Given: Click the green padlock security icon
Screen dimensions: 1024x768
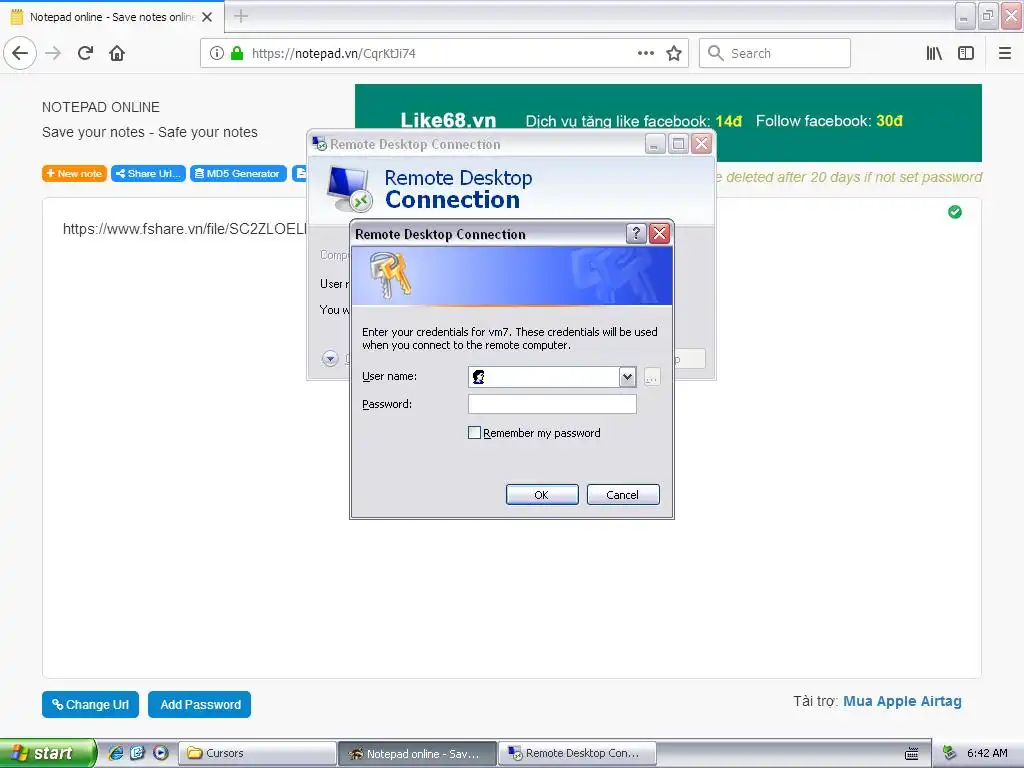Looking at the screenshot, I should tap(237, 53).
